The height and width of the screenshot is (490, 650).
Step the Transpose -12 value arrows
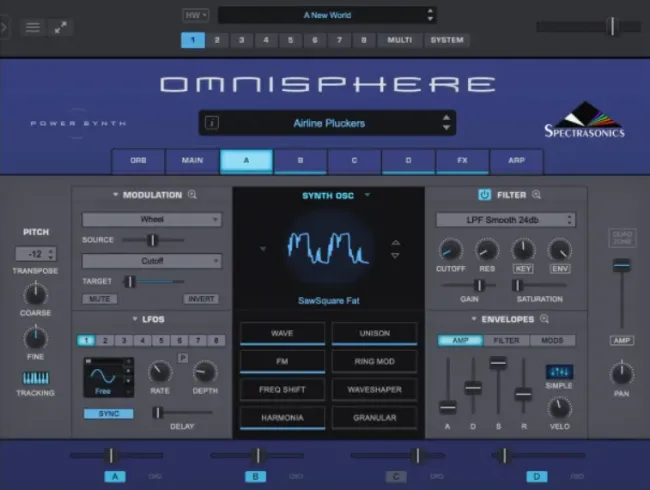coord(51,254)
